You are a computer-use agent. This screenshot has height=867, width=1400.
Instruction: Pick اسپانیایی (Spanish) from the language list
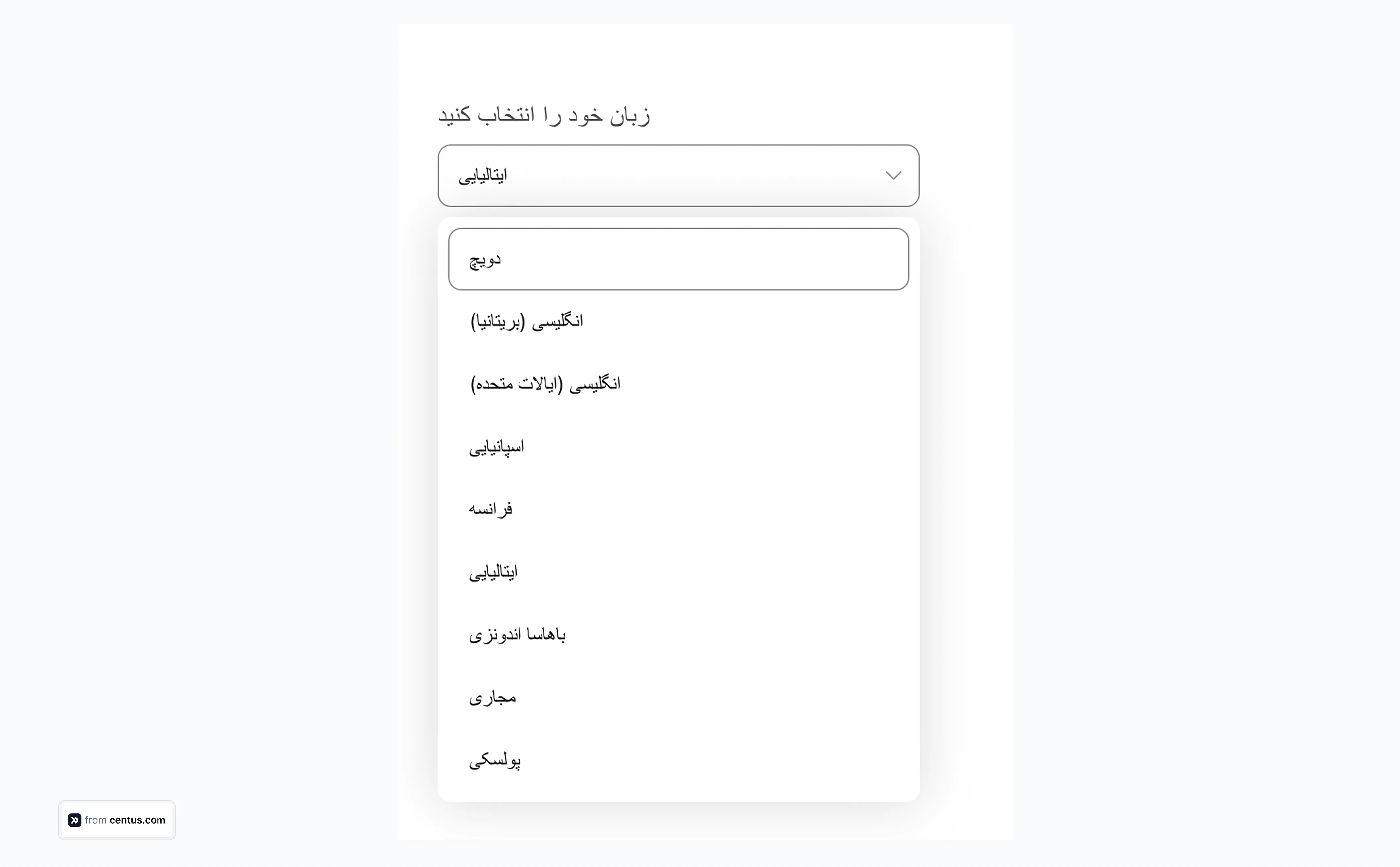coord(496,447)
